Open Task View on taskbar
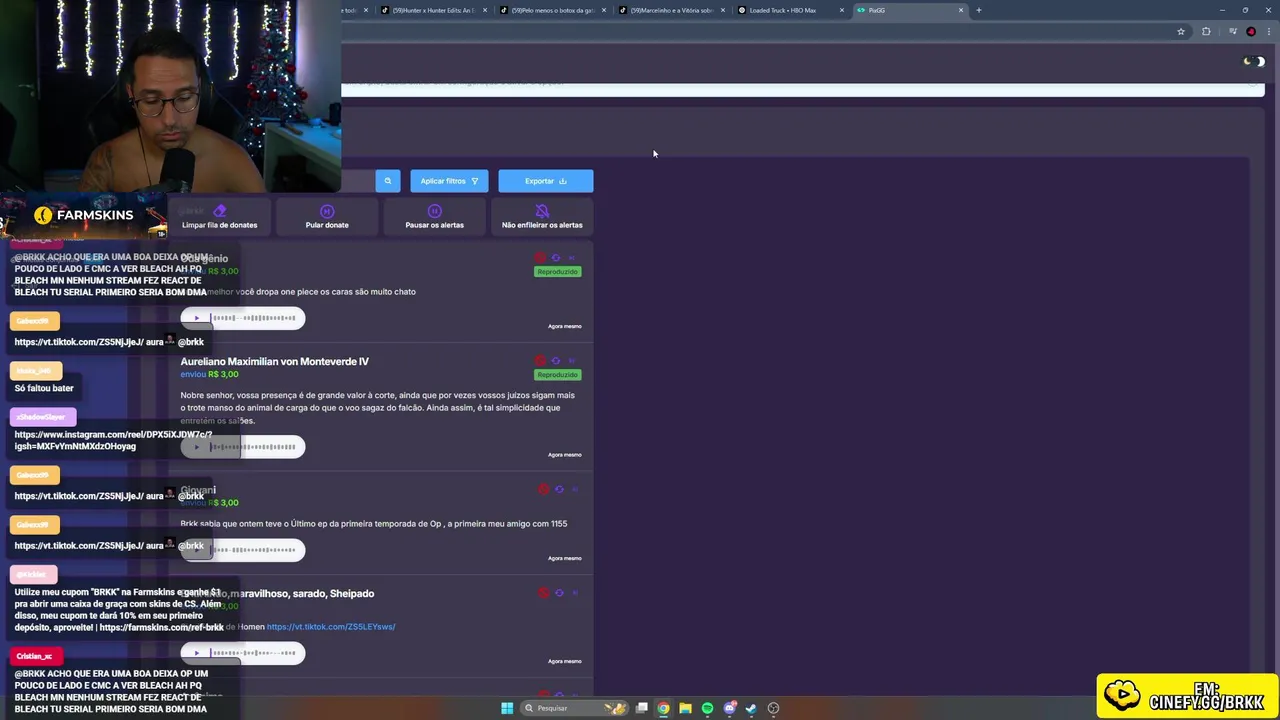 coord(642,708)
